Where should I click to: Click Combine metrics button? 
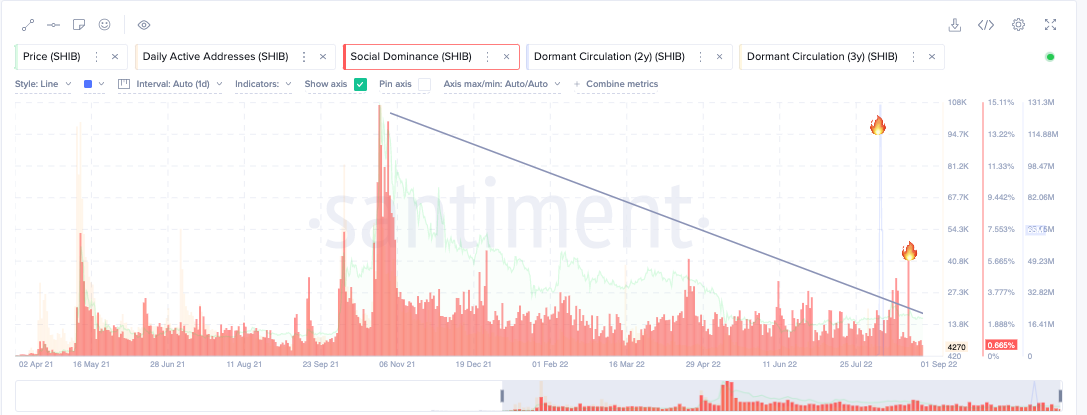coord(616,84)
